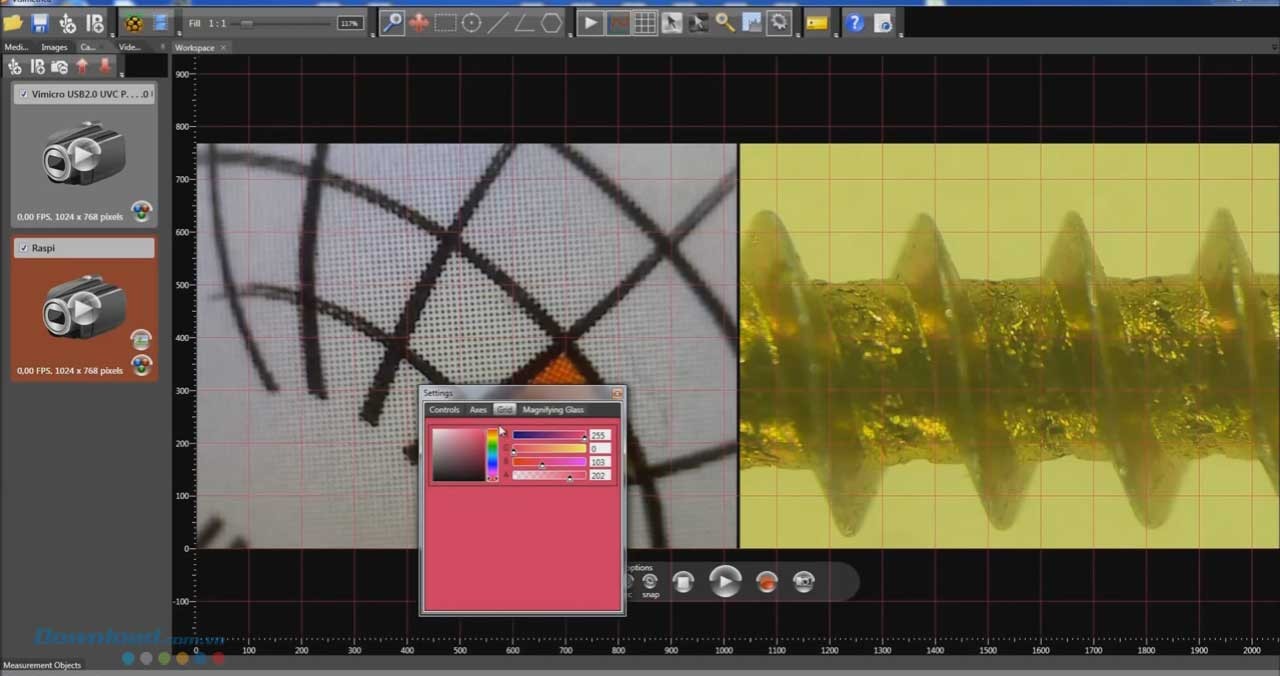Click the gear settings toolbar icon
Image resolution: width=1280 pixels, height=676 pixels.
point(779,23)
